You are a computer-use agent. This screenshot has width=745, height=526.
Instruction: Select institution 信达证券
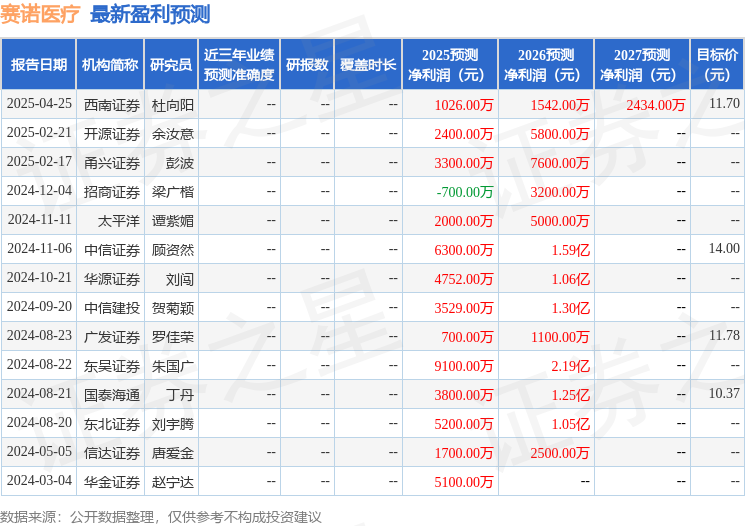click(x=112, y=453)
